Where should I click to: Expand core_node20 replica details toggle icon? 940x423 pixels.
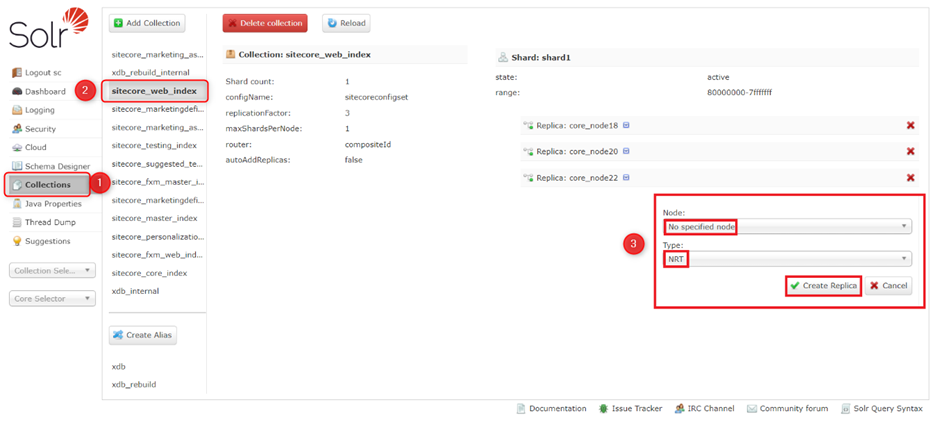(x=626, y=152)
